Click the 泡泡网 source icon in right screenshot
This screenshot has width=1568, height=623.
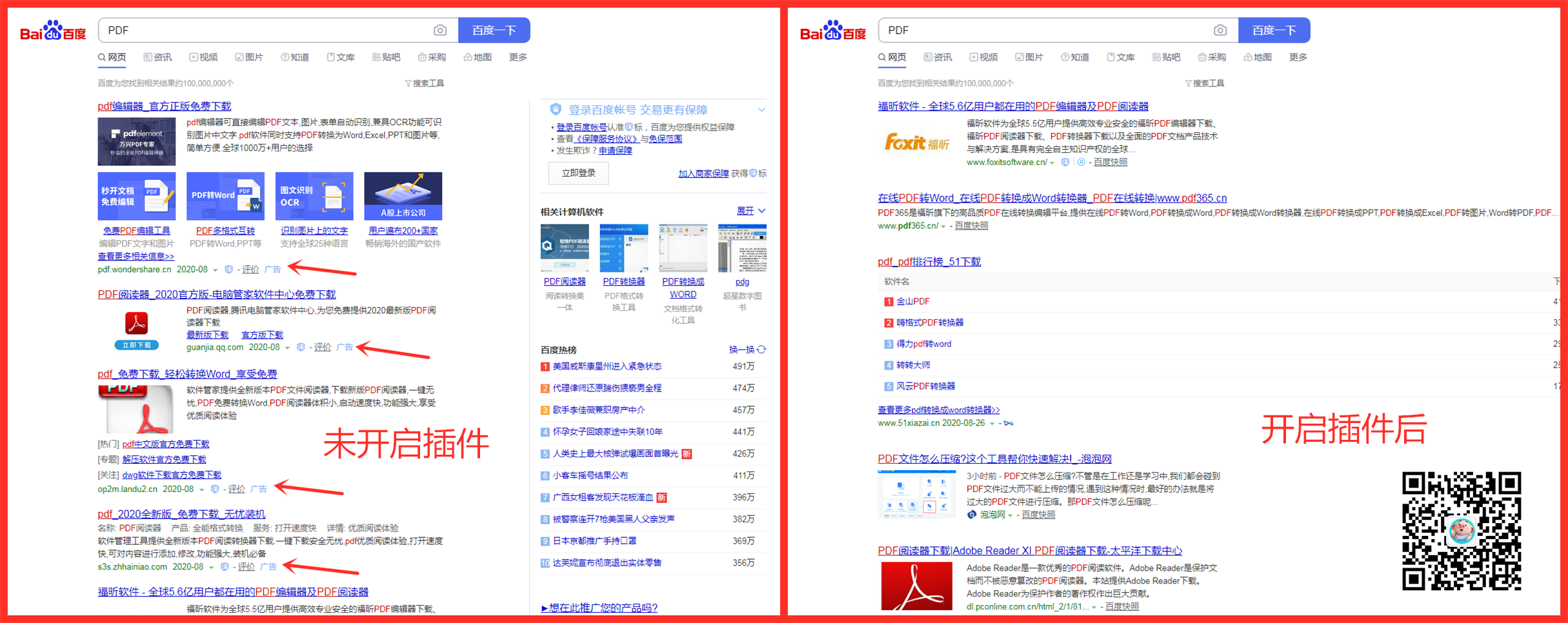coord(972,515)
